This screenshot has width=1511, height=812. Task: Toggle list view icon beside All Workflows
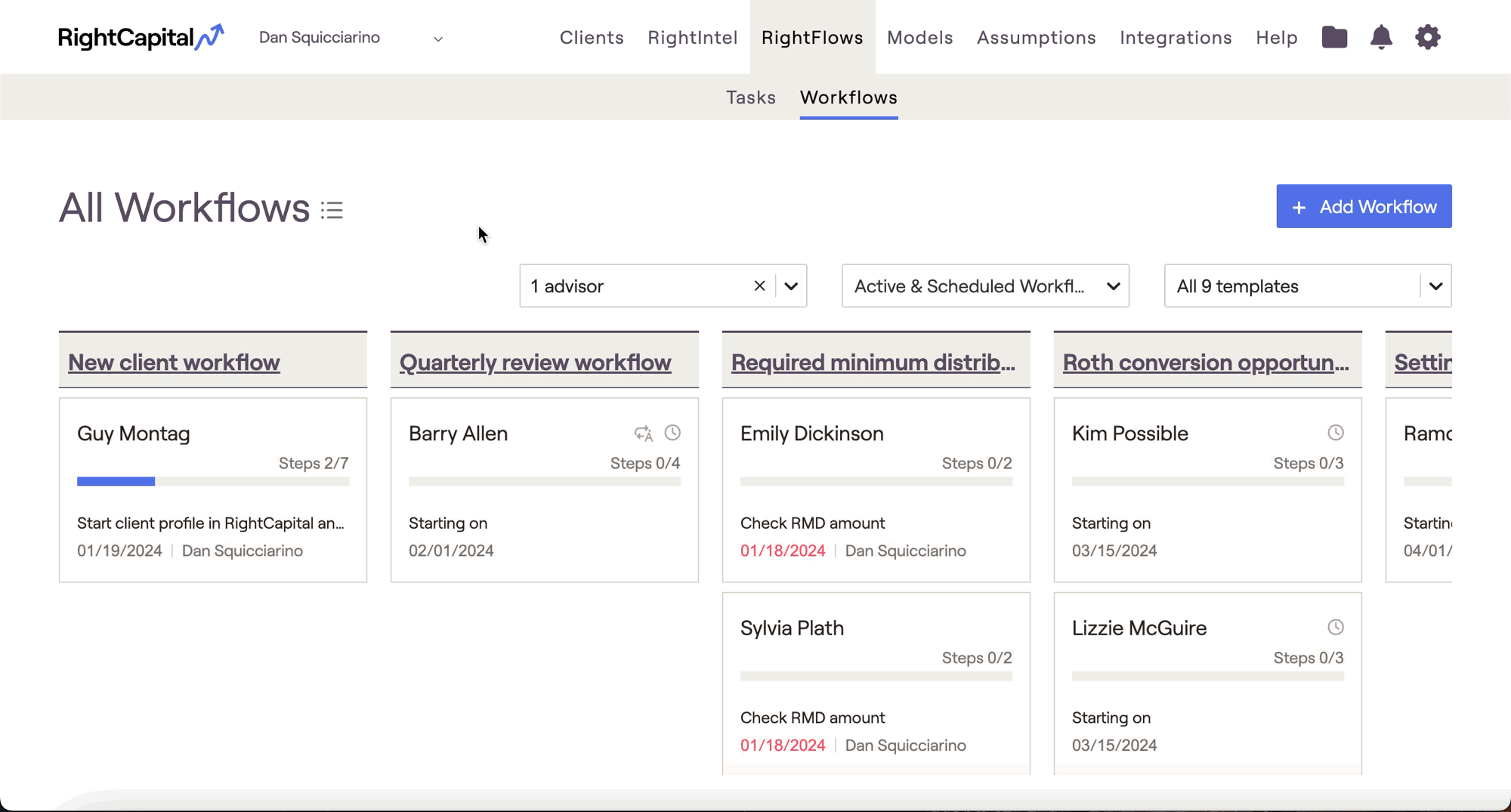click(332, 210)
